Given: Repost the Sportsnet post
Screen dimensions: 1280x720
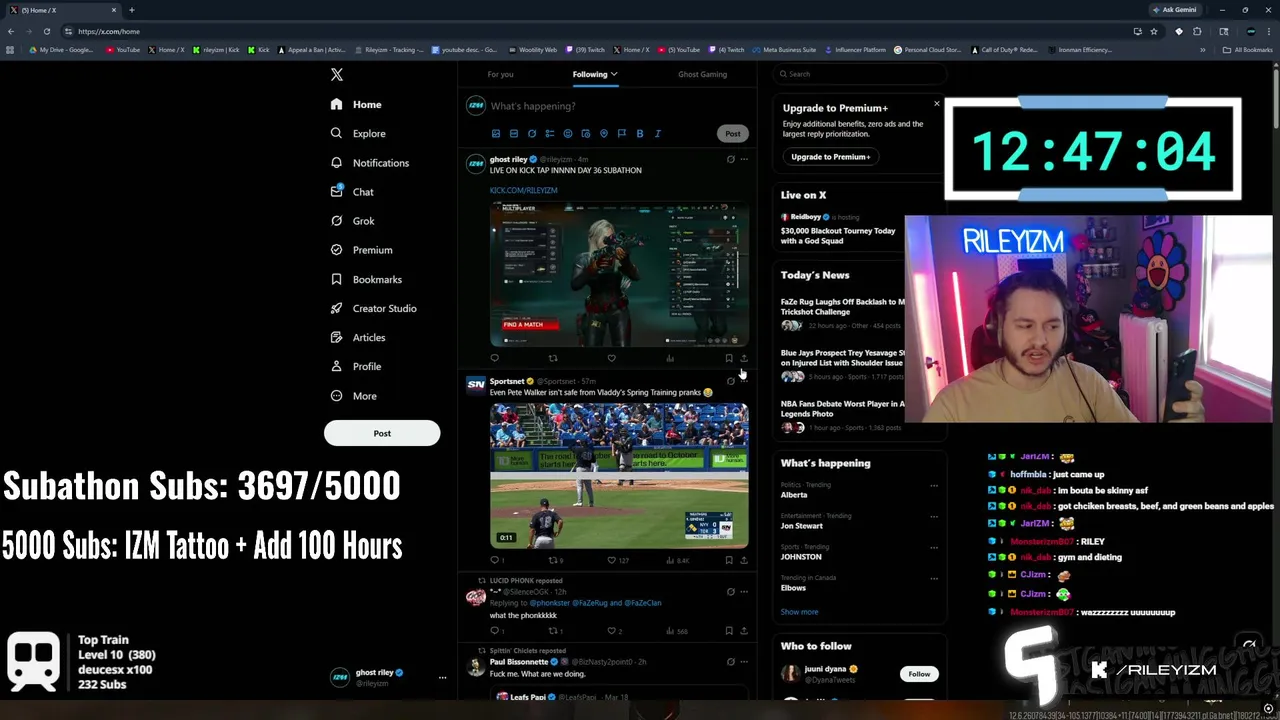Looking at the screenshot, I should pos(553,561).
